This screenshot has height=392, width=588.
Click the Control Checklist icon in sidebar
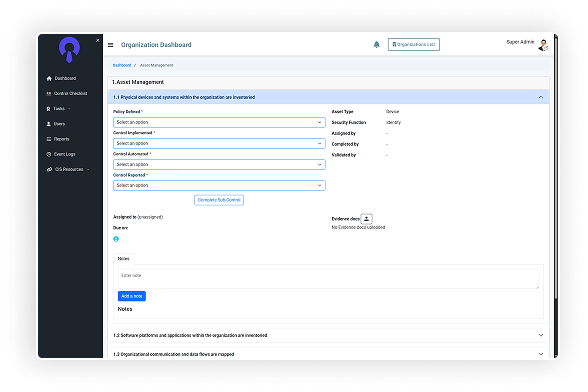coord(49,93)
